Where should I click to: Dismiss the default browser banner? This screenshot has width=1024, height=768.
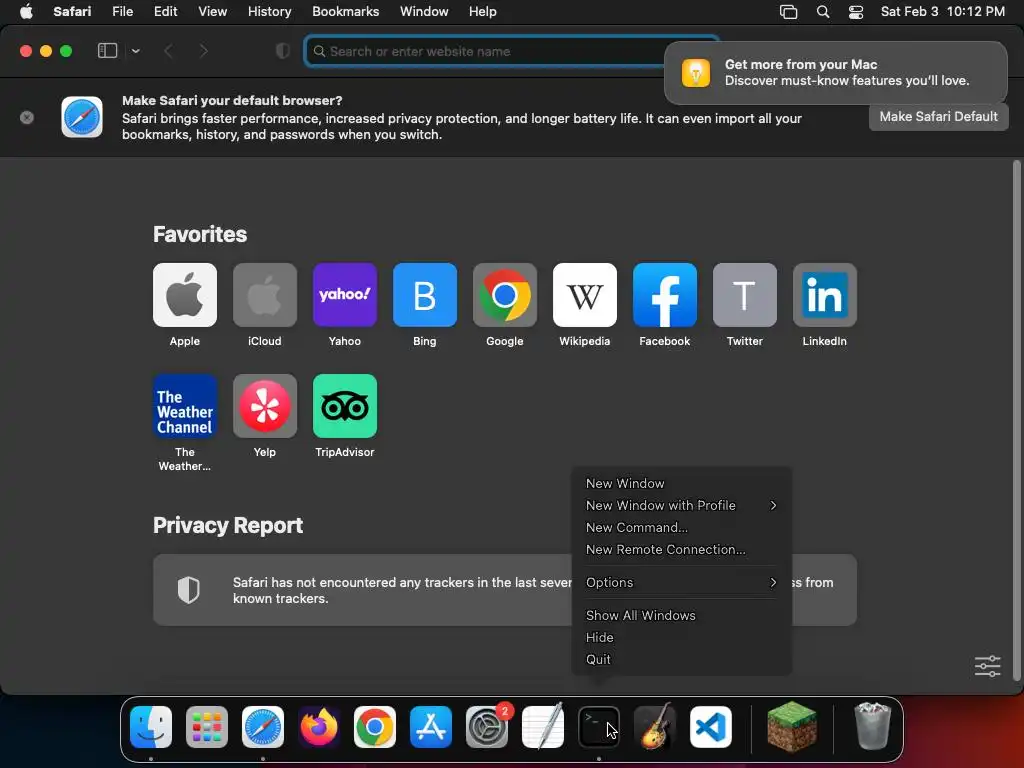[x=27, y=118]
